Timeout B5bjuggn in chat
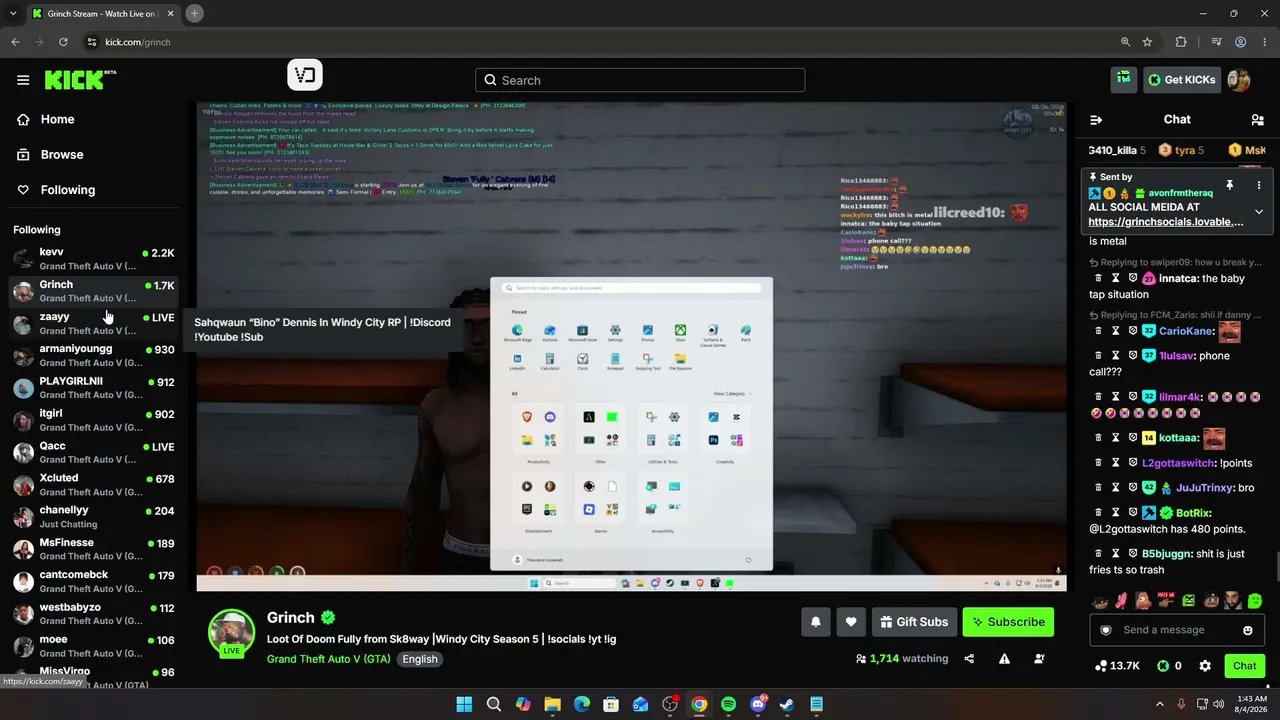 [1115, 554]
